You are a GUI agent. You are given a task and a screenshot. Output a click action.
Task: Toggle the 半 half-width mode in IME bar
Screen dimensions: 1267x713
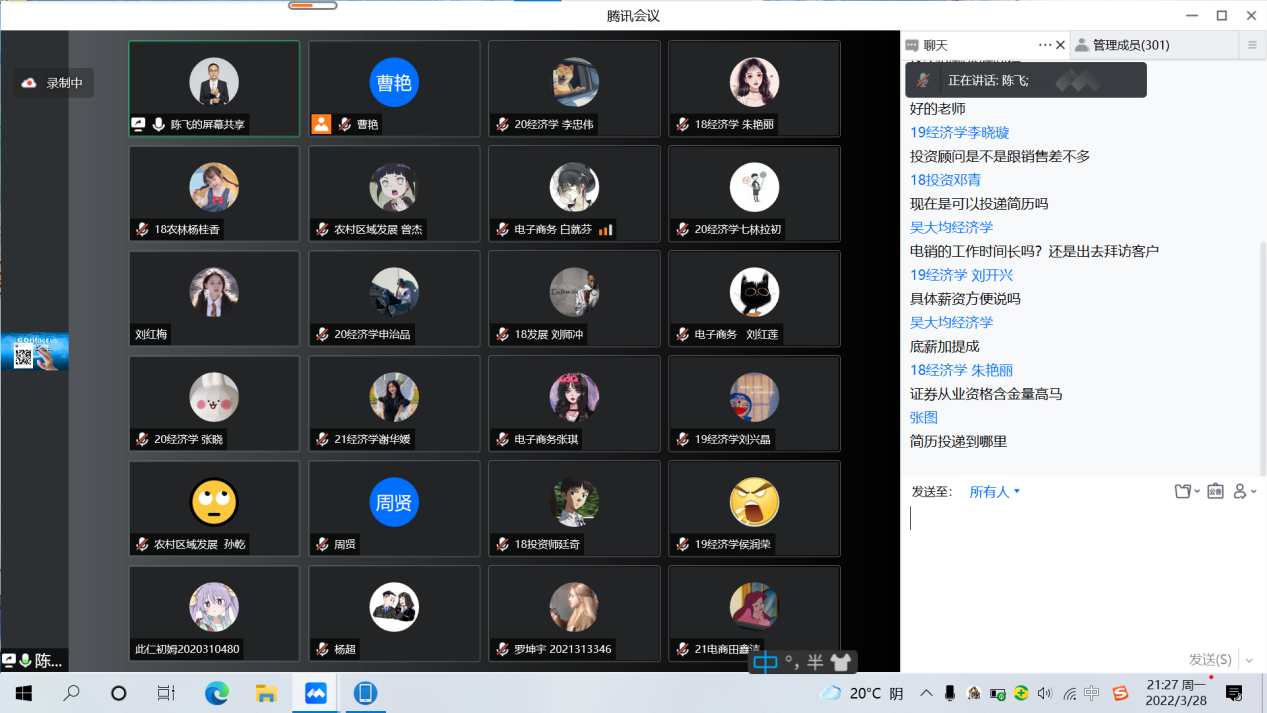tap(815, 662)
